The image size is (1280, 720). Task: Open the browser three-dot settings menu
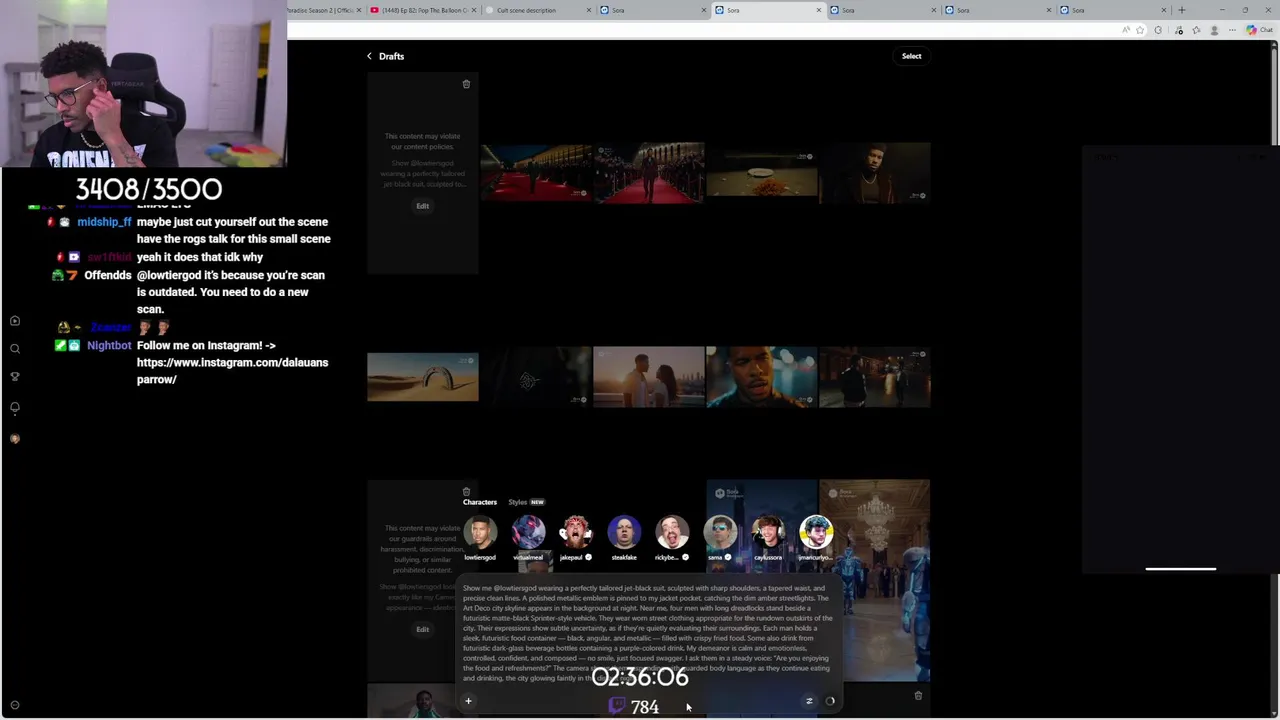(1231, 30)
